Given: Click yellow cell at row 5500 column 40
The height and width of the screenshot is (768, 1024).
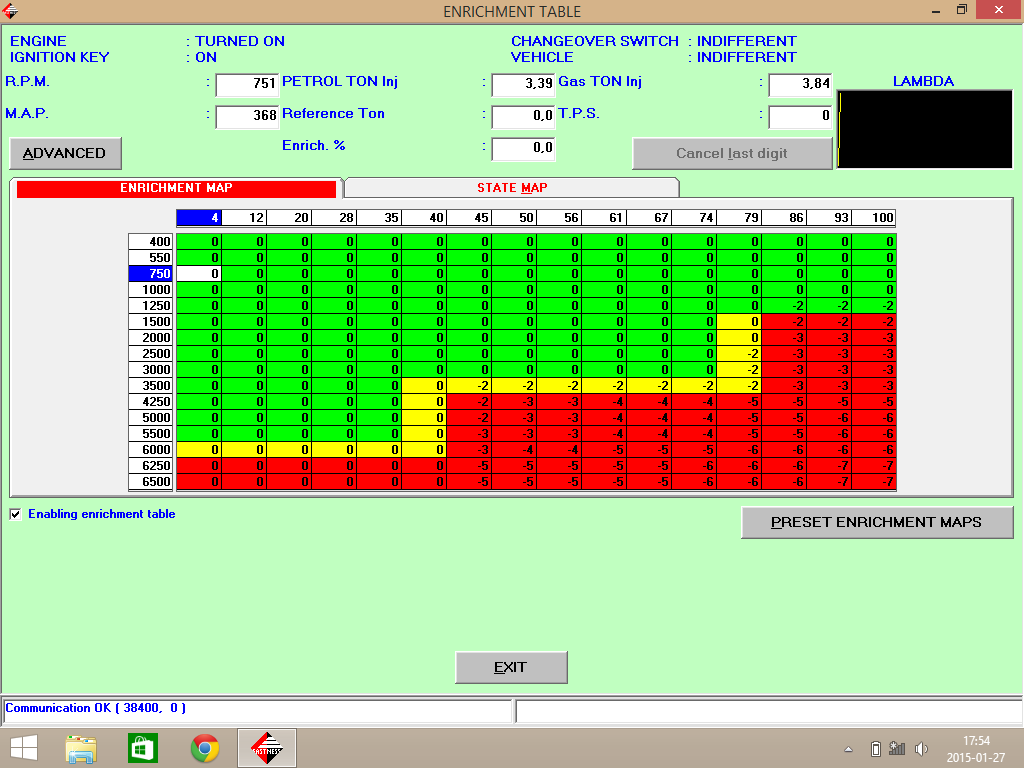Looking at the screenshot, I should (x=424, y=434).
